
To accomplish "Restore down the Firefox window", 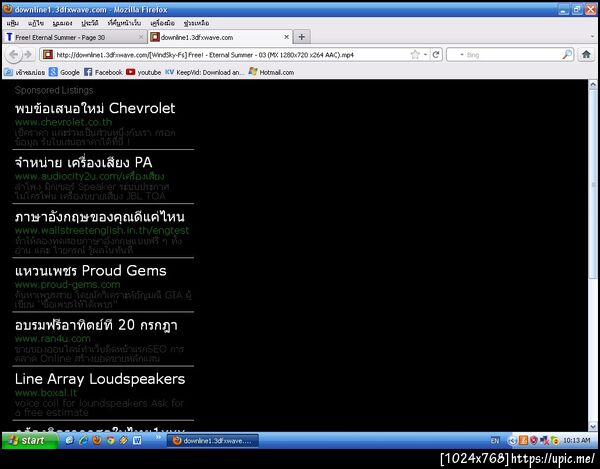I will pos(577,10).
